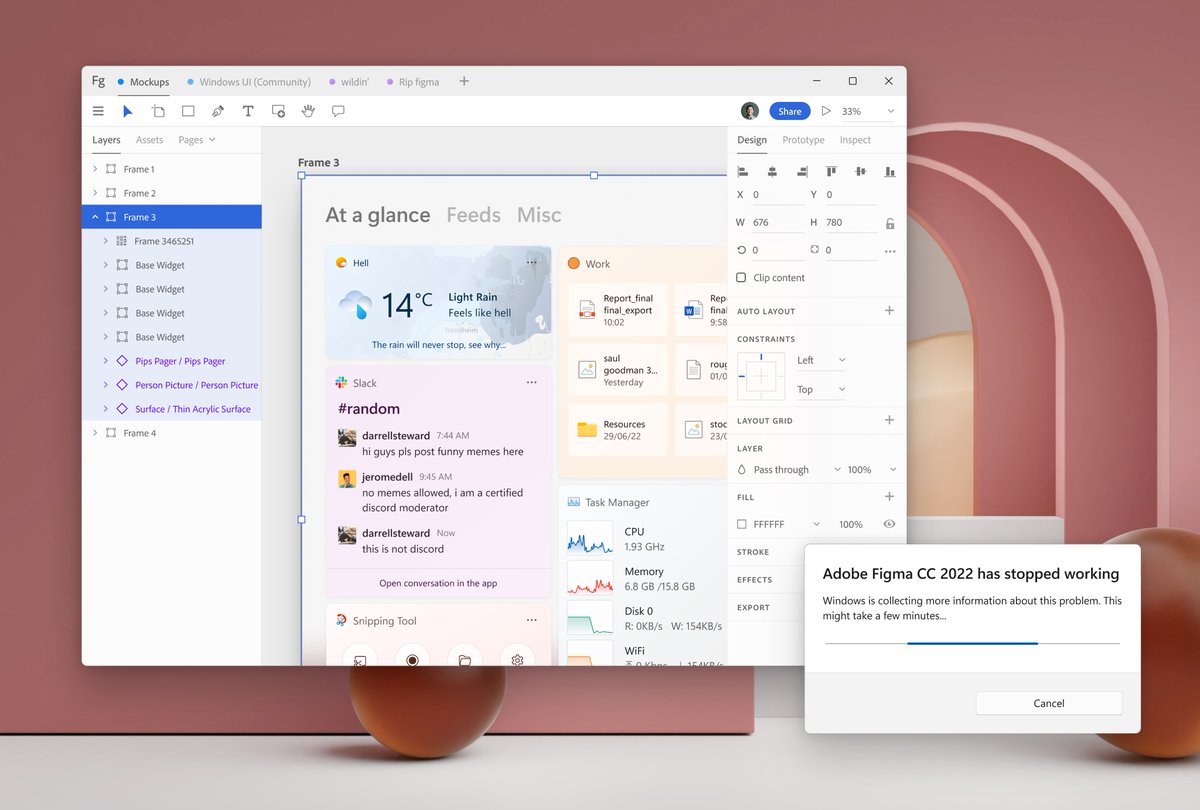Screen dimensions: 1200x810
Task: Click the Share button
Action: tap(790, 111)
